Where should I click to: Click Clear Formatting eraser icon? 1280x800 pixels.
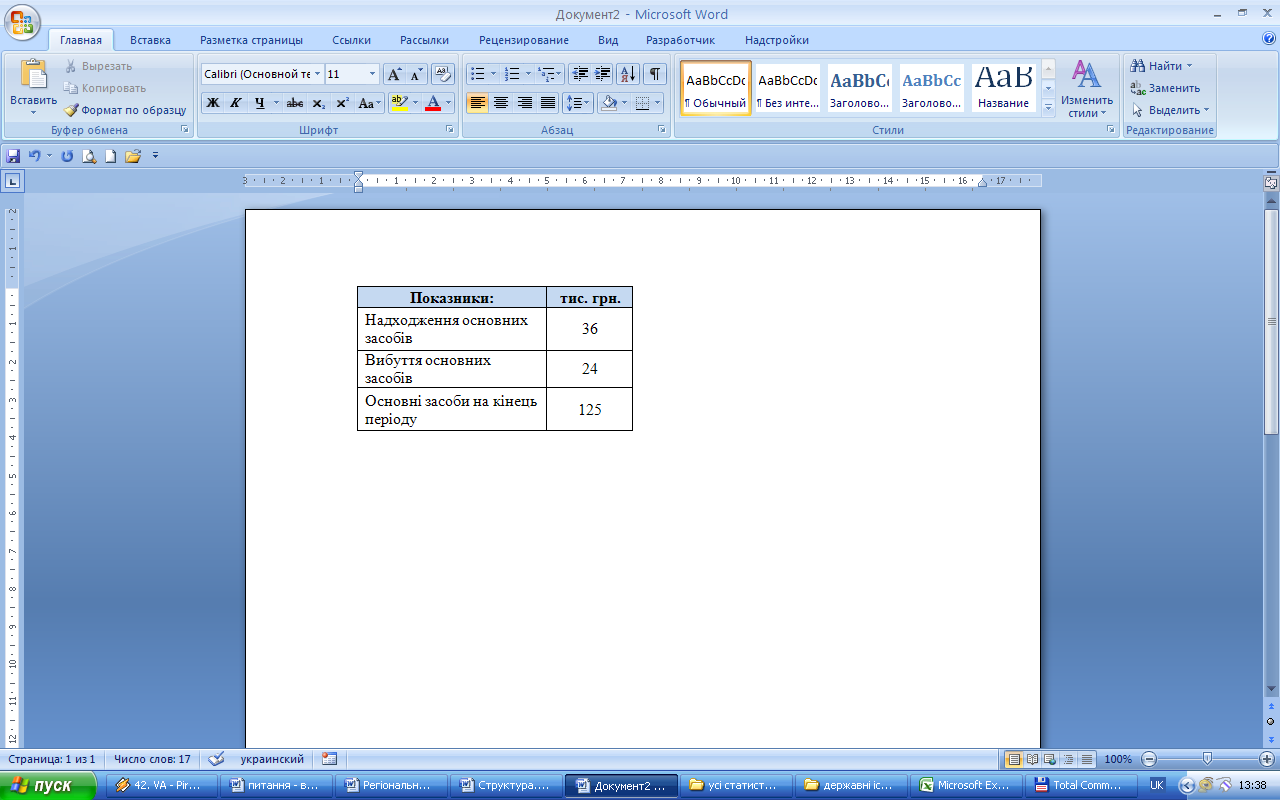443,74
